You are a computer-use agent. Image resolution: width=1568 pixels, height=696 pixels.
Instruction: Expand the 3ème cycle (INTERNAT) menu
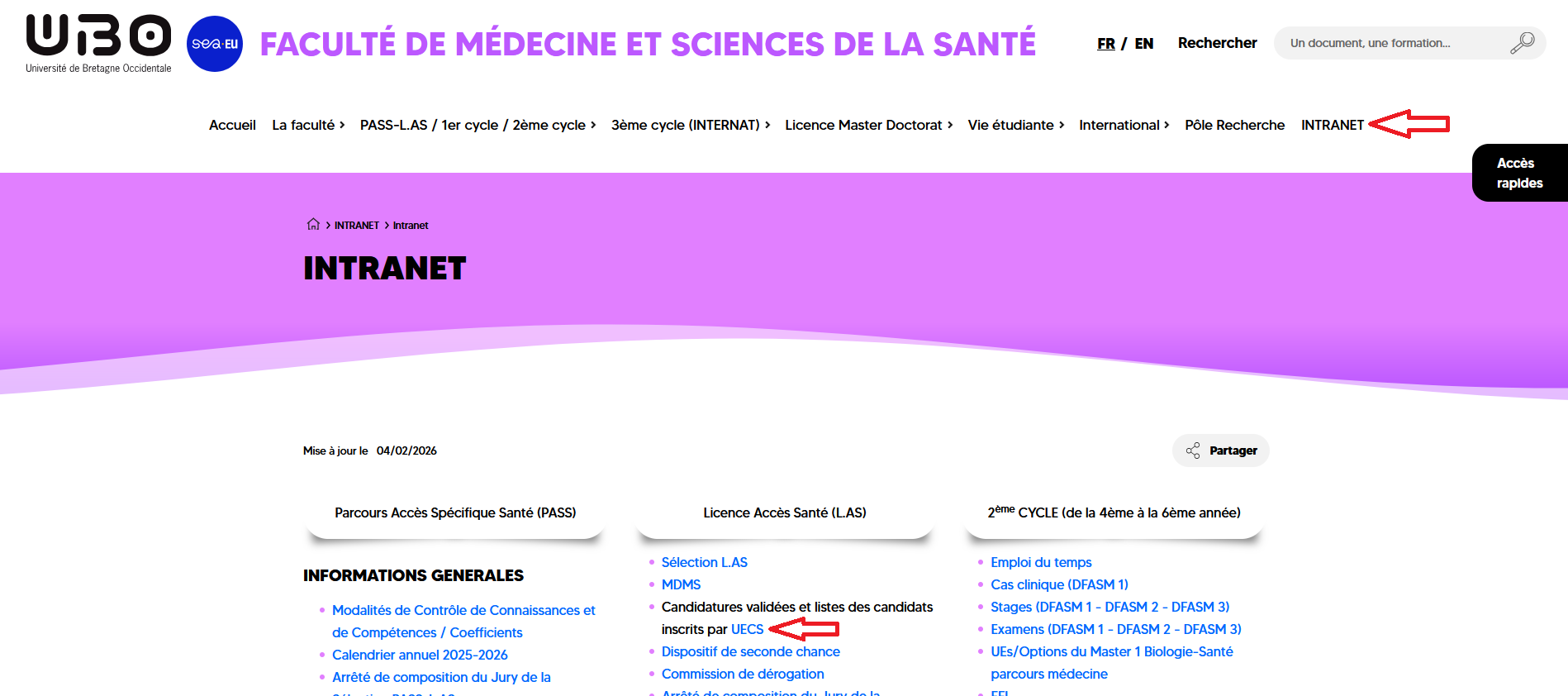click(x=691, y=125)
